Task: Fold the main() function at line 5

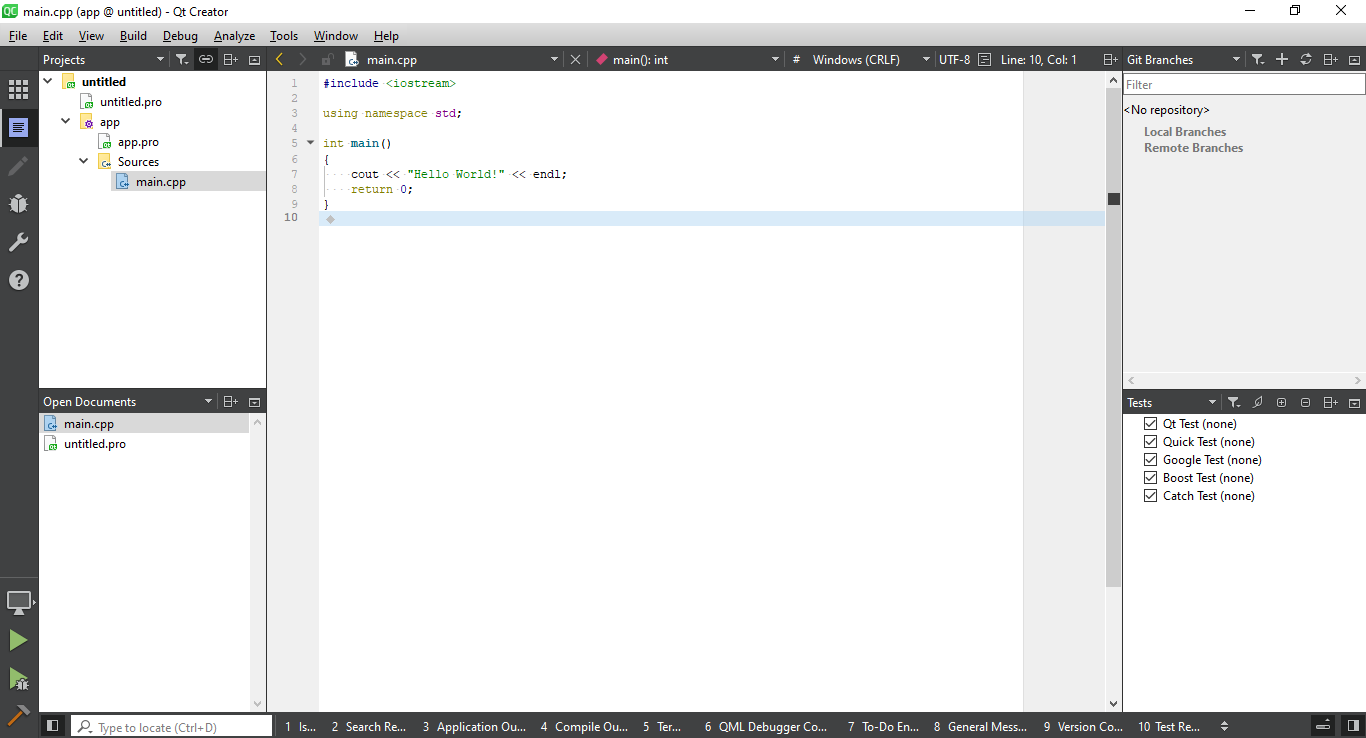Action: pyautogui.click(x=310, y=143)
